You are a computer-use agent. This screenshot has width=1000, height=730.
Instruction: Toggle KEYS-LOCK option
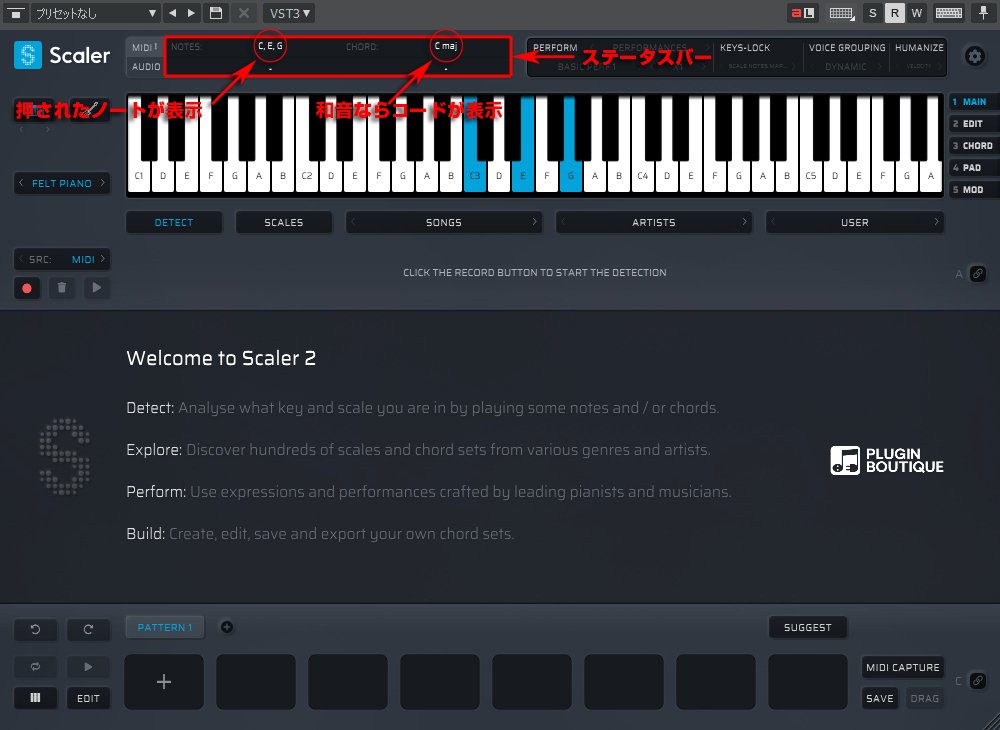pyautogui.click(x=745, y=48)
